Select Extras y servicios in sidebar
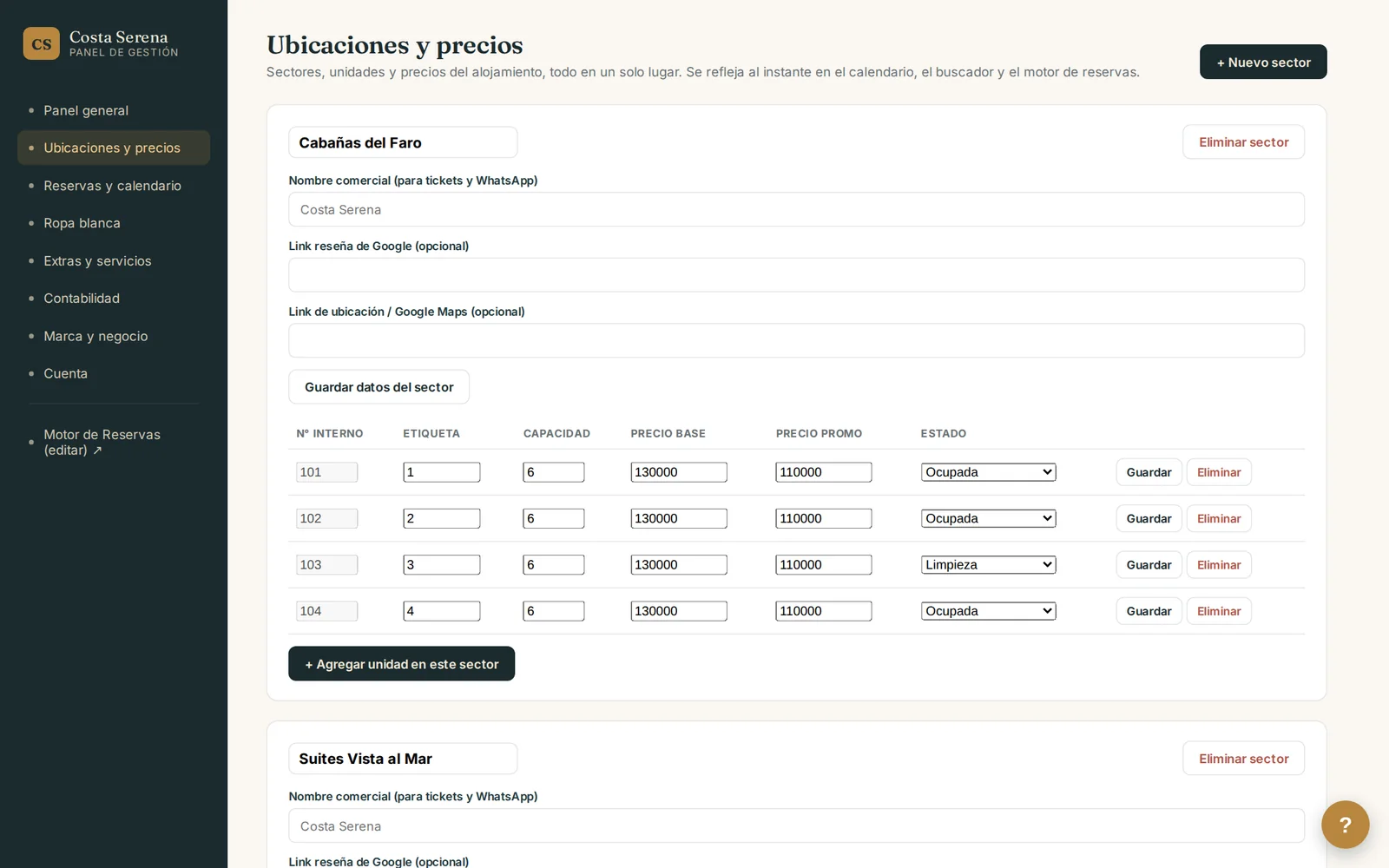This screenshot has width=1389, height=868. point(114,260)
